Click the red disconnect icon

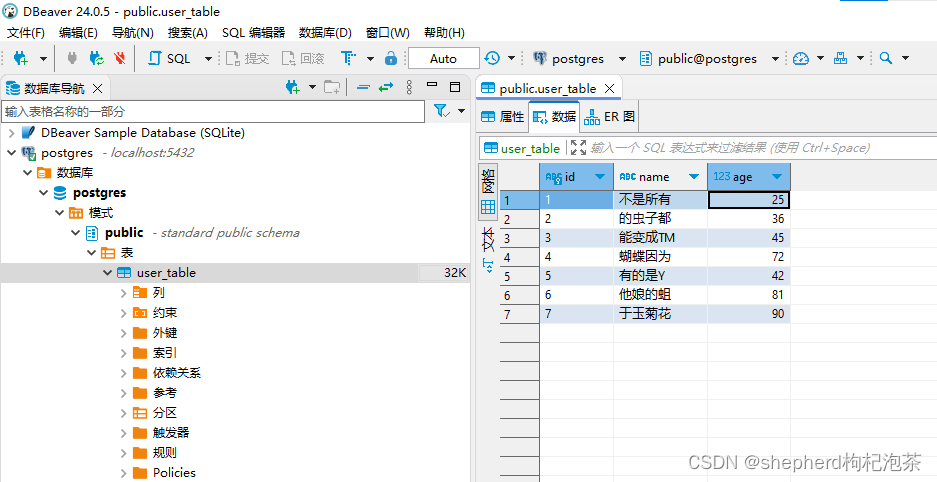point(120,58)
